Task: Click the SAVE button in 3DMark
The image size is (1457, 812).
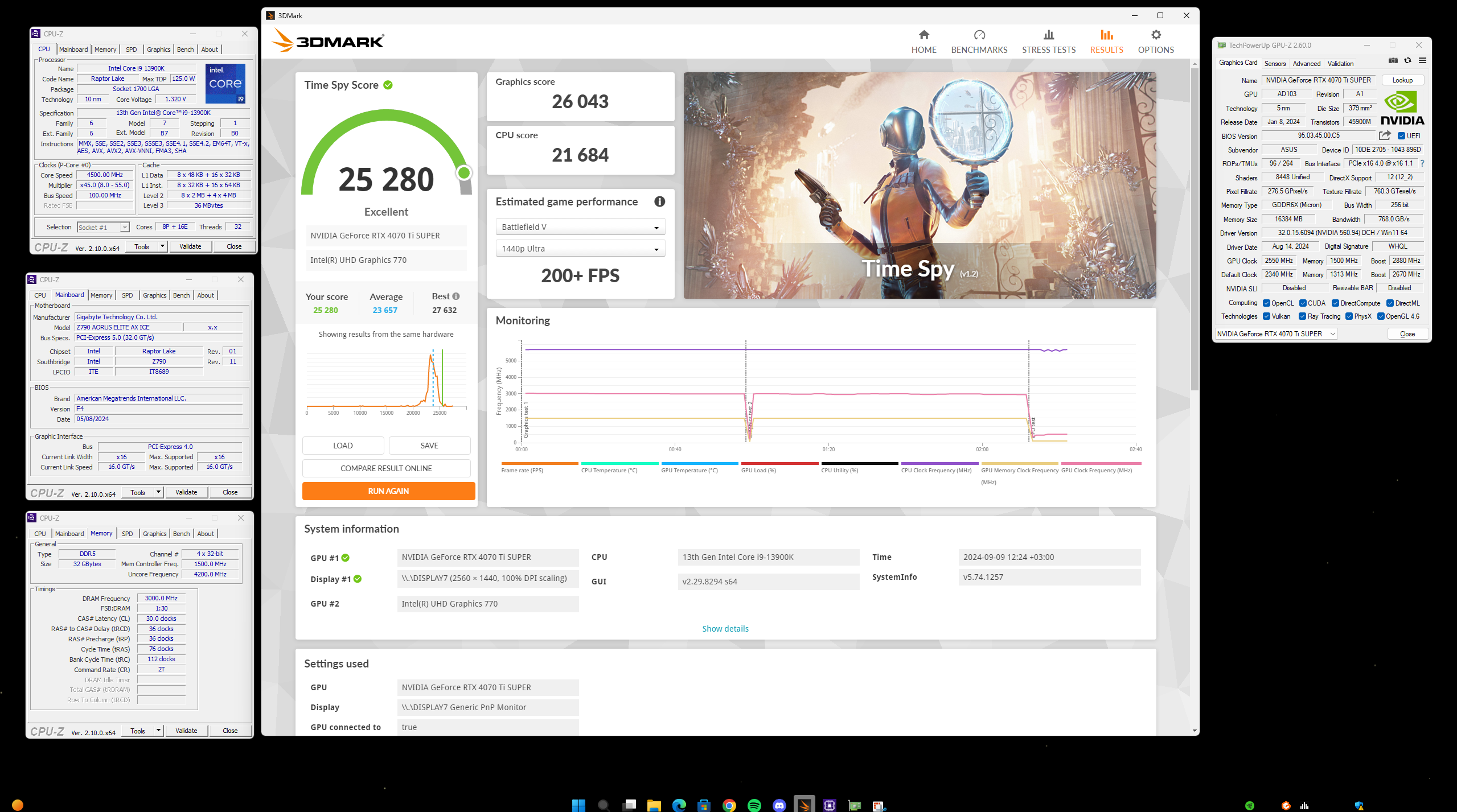Action: pos(429,446)
